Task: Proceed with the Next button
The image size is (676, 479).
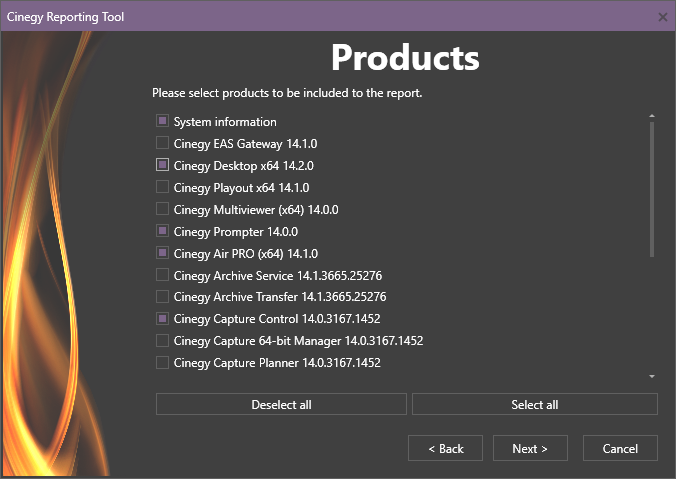Action: (x=530, y=448)
